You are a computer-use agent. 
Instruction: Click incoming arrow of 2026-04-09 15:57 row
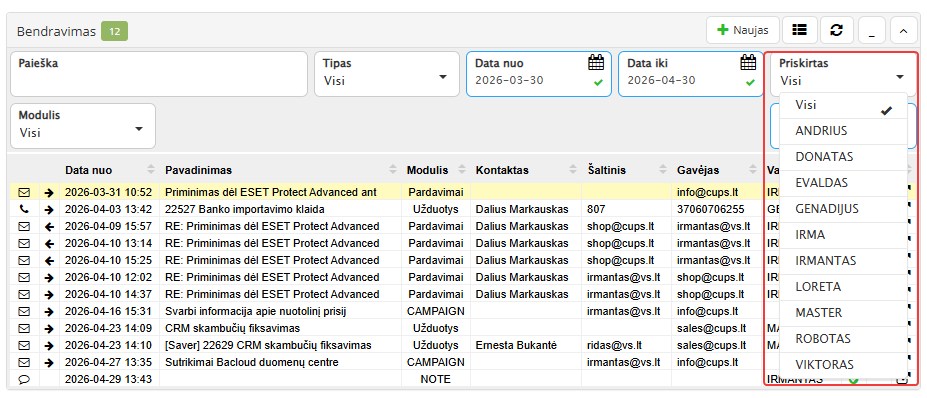pyautogui.click(x=49, y=226)
